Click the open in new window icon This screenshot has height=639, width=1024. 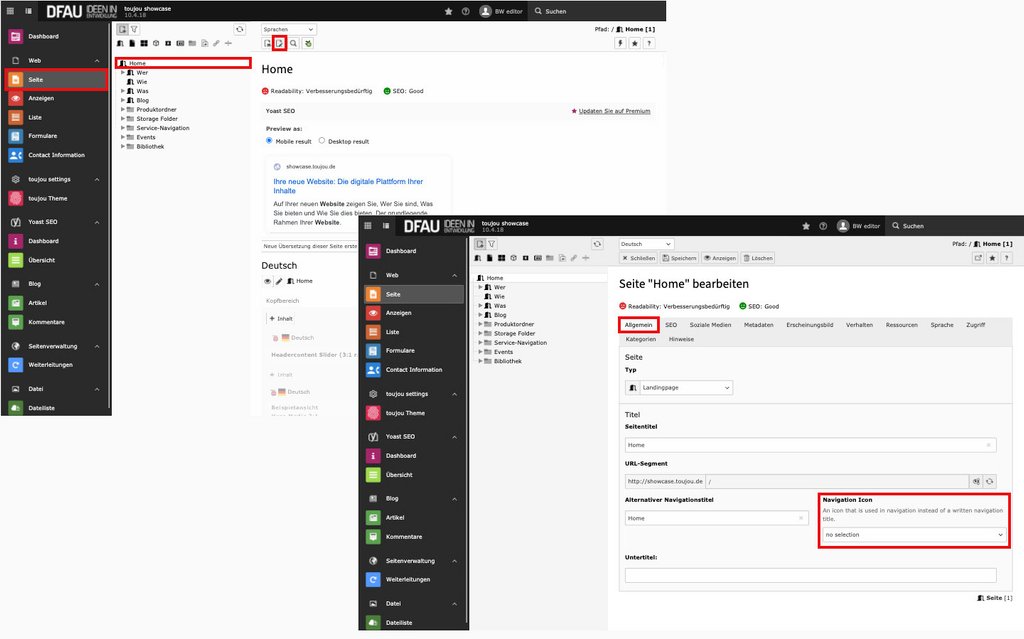click(977, 258)
